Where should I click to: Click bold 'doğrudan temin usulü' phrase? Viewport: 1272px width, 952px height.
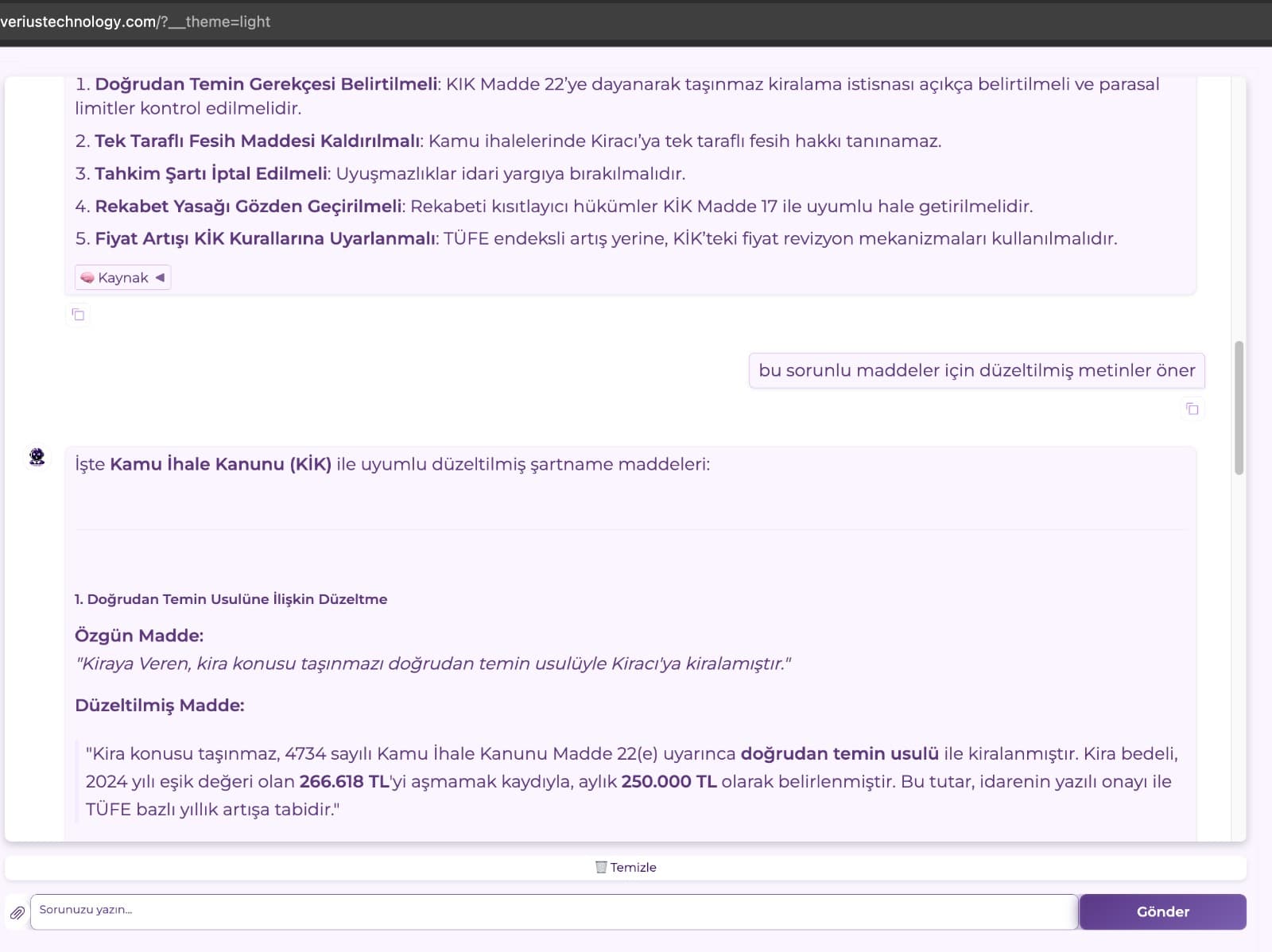[x=840, y=753]
